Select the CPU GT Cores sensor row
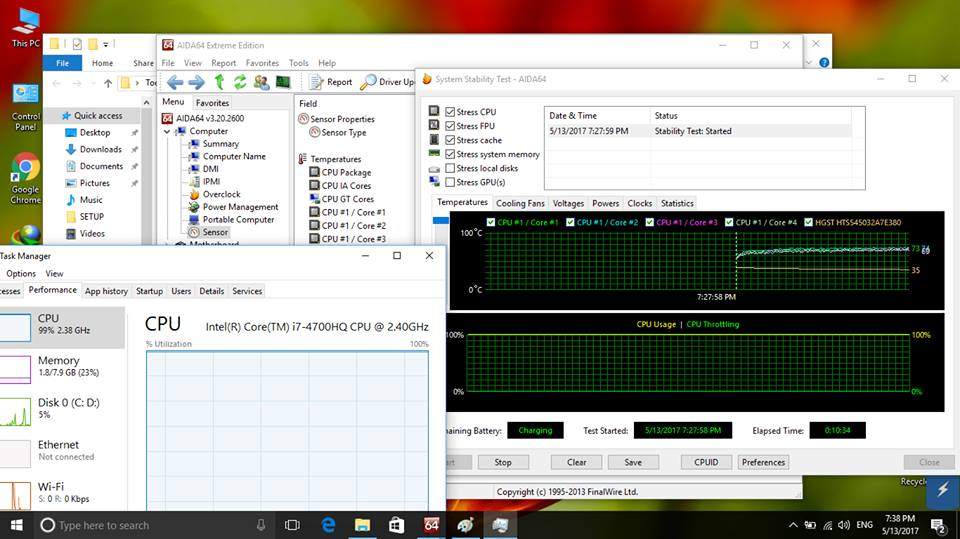Image resolution: width=960 pixels, height=539 pixels. [347, 198]
